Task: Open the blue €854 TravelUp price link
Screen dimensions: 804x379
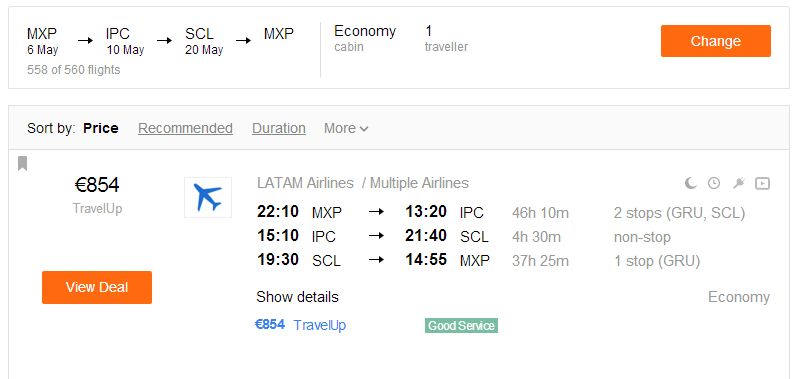Action: [270, 325]
